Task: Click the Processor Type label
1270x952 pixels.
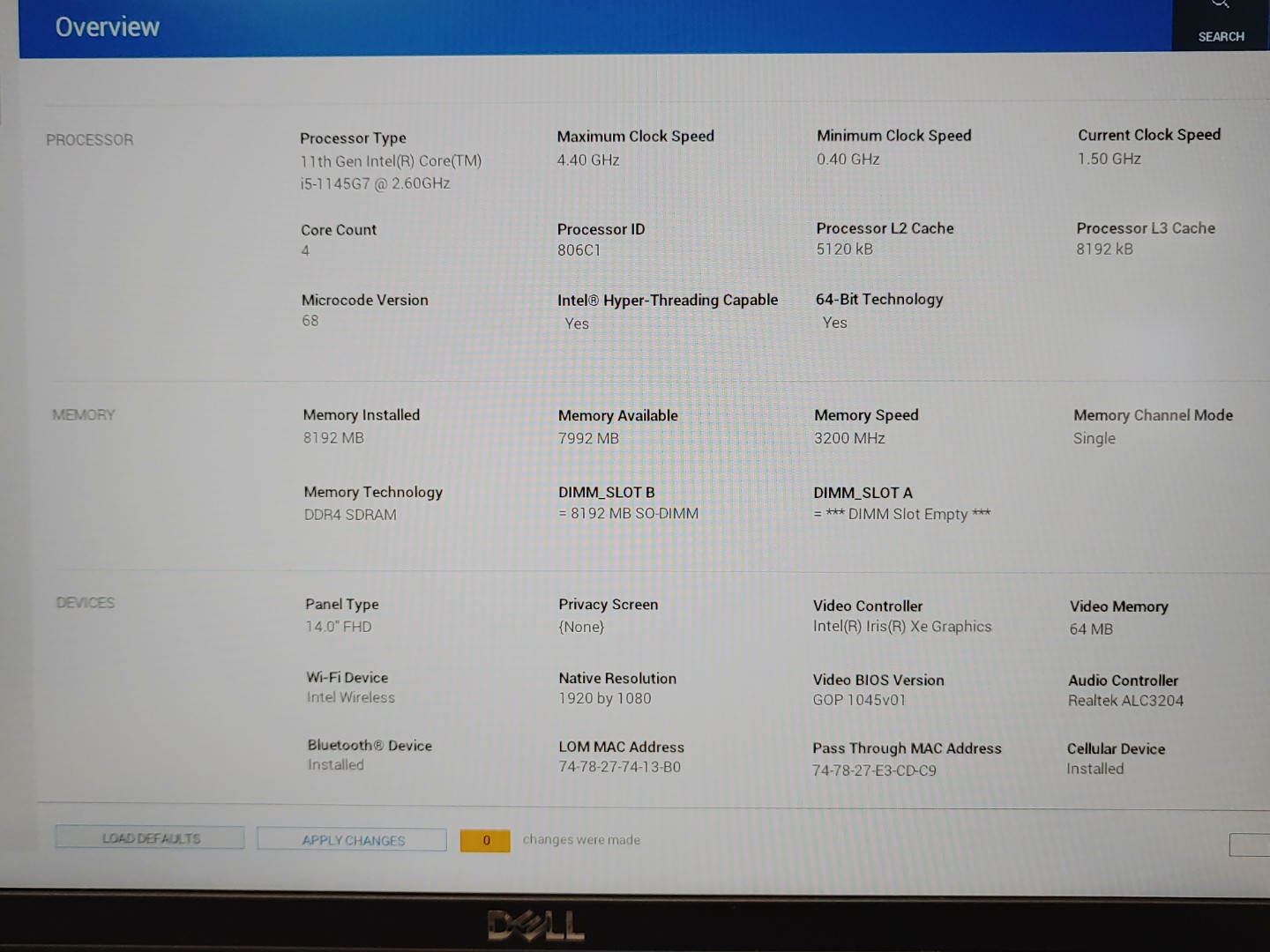Action: pyautogui.click(x=353, y=138)
